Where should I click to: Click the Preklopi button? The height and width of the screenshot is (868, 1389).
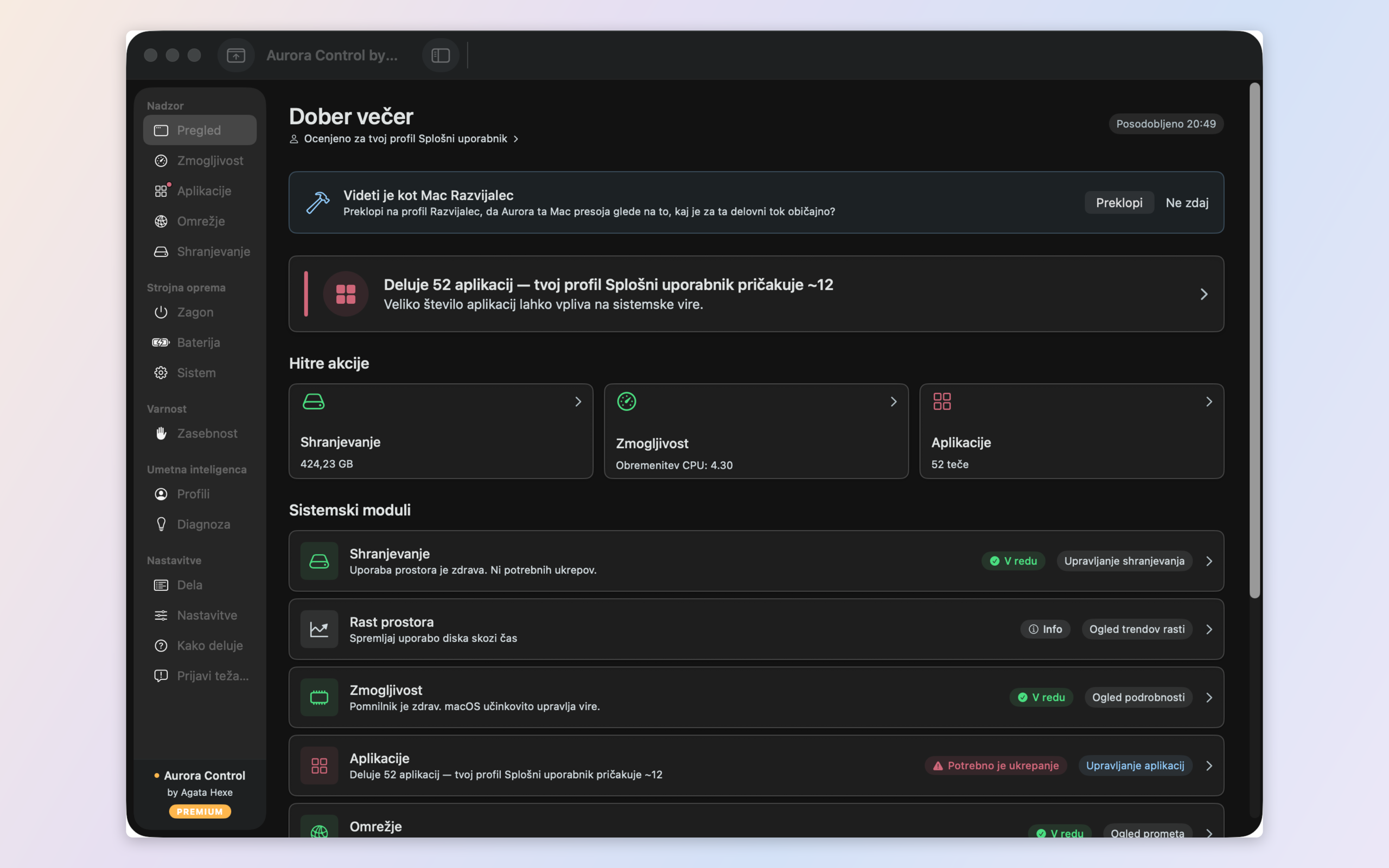1119,203
